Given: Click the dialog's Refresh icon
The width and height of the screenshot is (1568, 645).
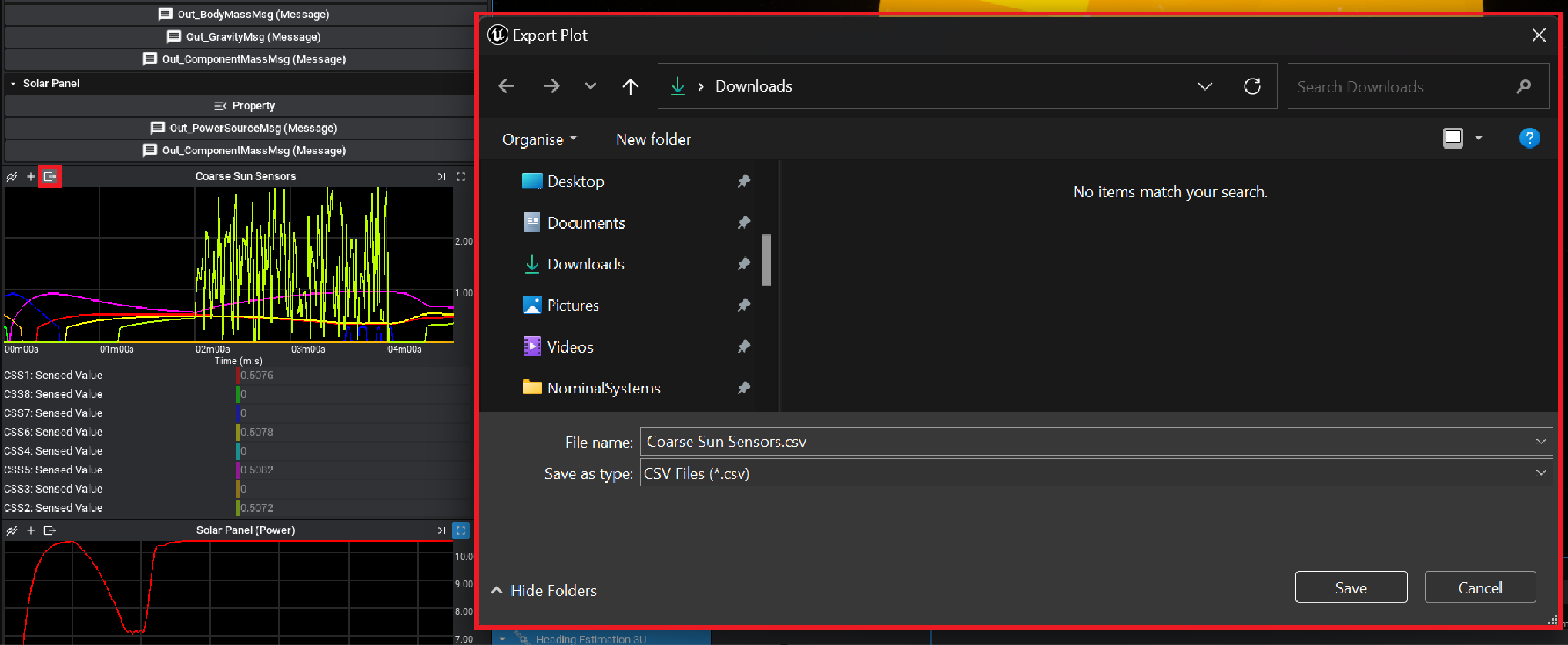Looking at the screenshot, I should 1252,86.
